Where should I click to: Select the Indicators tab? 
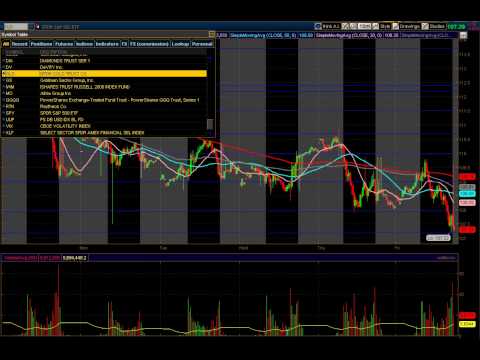(x=107, y=44)
